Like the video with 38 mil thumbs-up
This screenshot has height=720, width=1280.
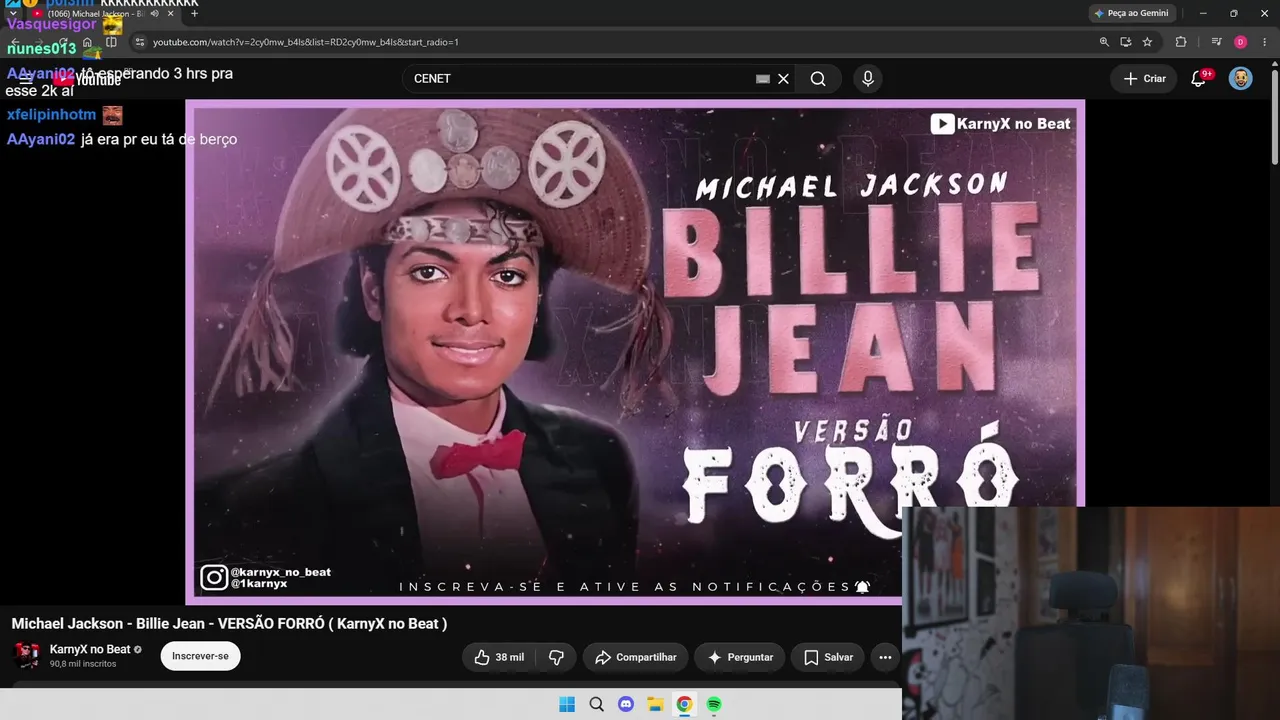point(499,657)
